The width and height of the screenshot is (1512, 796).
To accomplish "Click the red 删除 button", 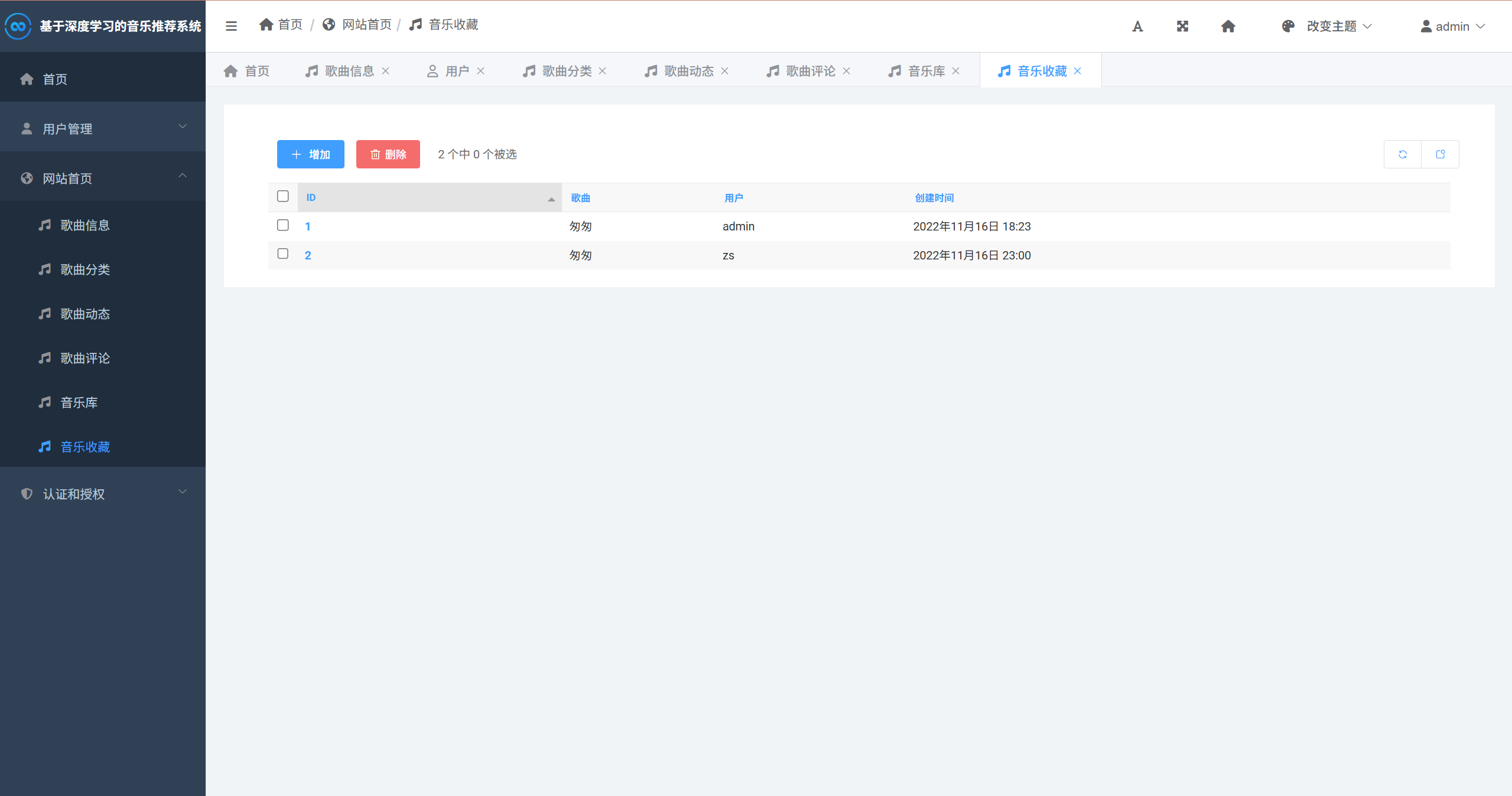I will pos(388,154).
